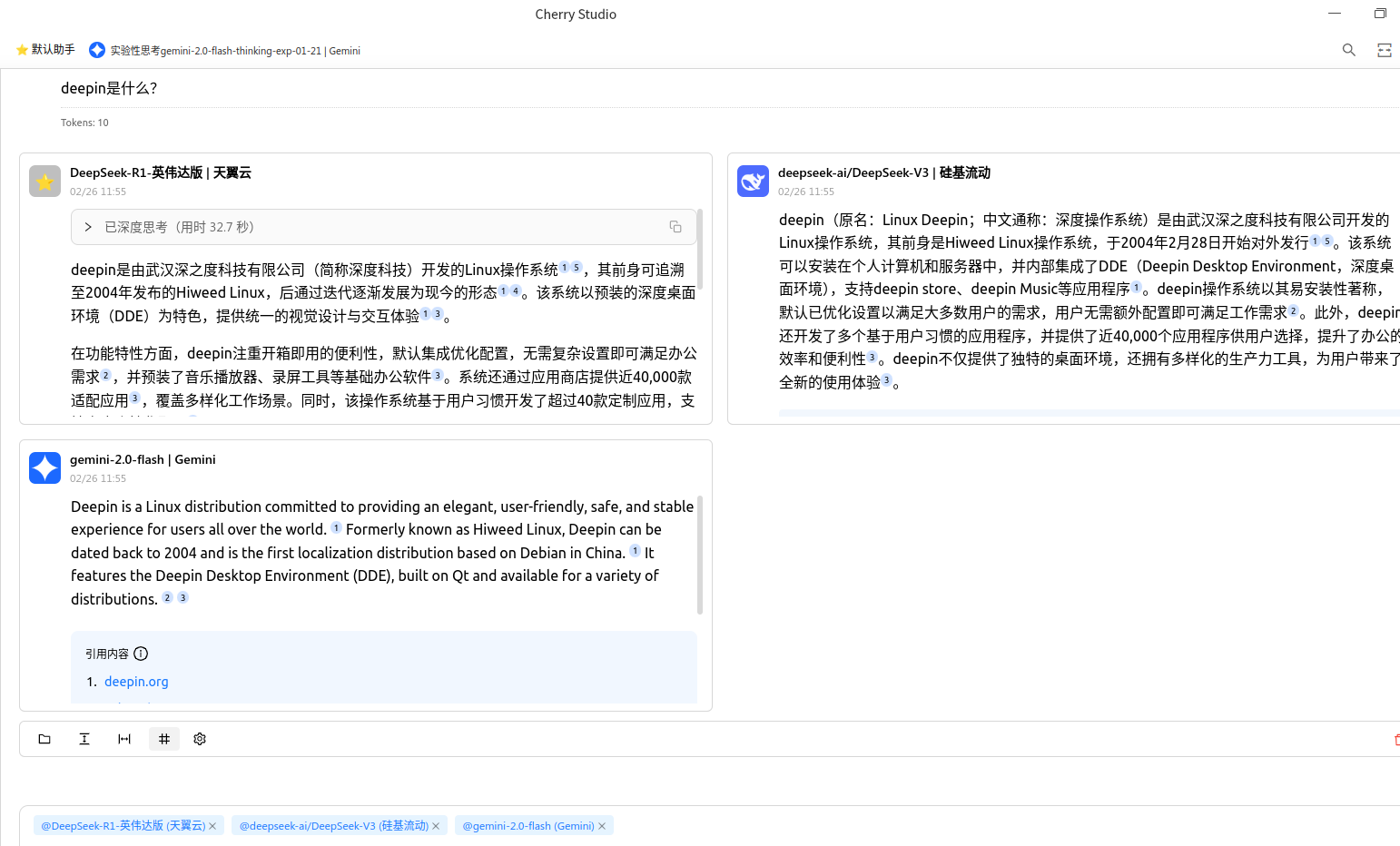This screenshot has height=846, width=1400.
Task: Open the multi-model settings gear icon
Action: (x=200, y=739)
